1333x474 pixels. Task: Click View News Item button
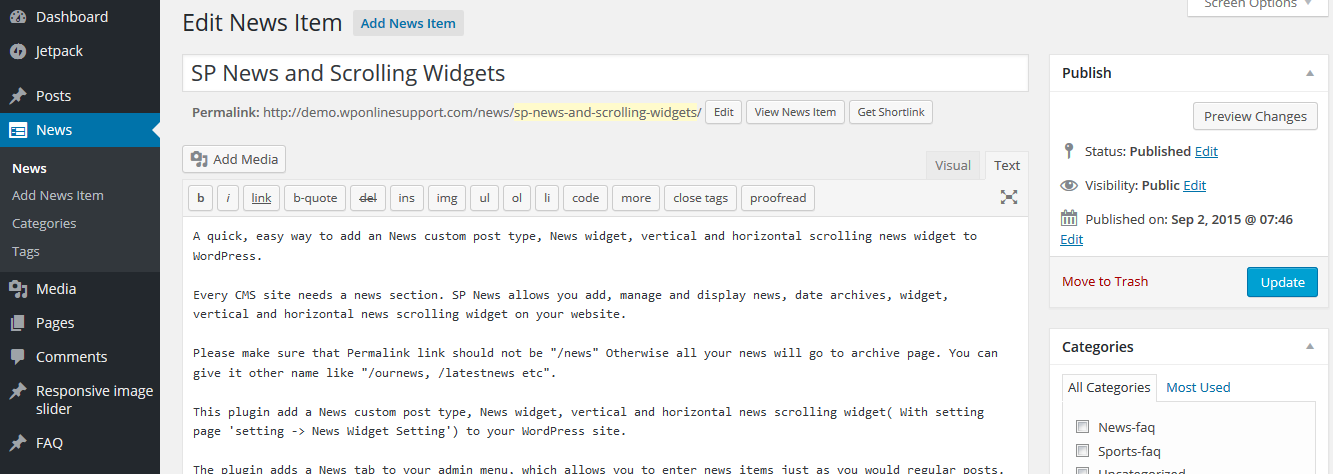point(795,112)
